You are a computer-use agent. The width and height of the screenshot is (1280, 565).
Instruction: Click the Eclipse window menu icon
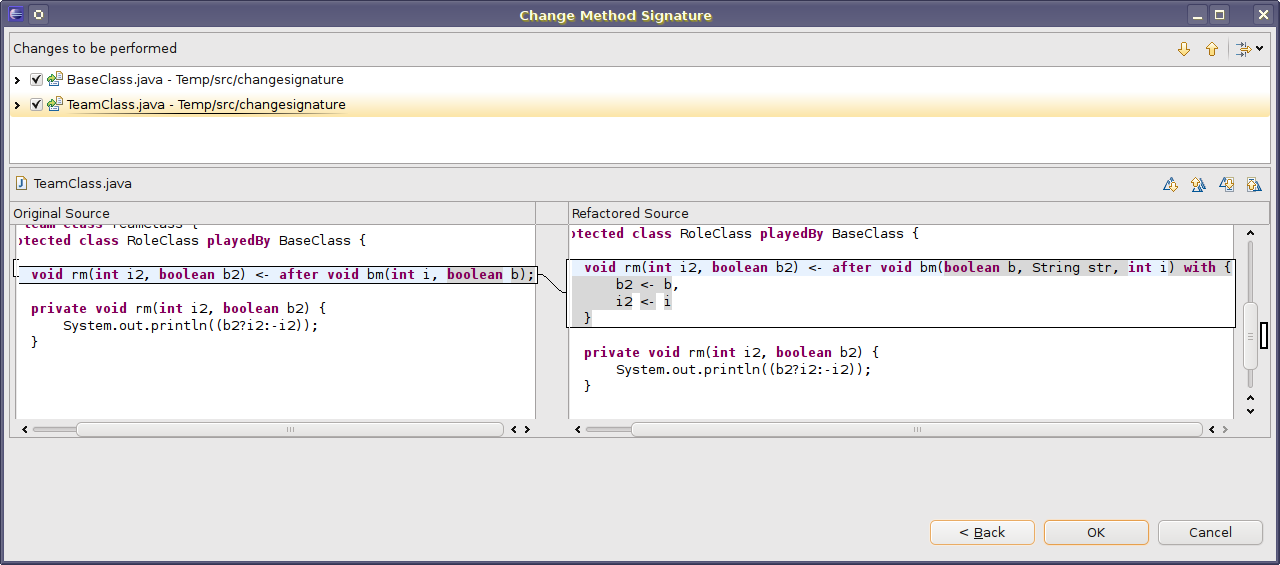(x=15, y=15)
